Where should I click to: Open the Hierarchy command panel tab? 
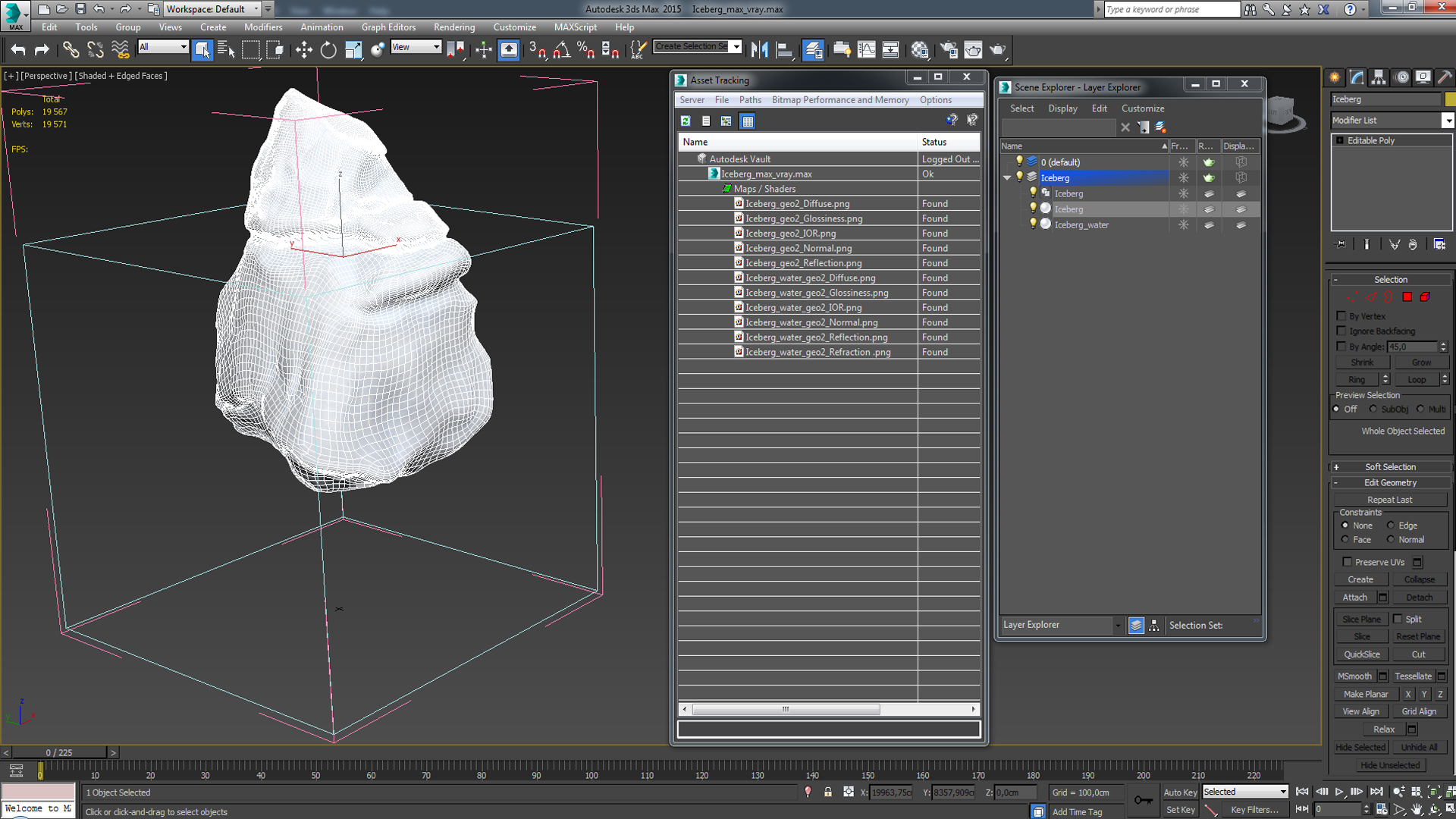click(1379, 77)
